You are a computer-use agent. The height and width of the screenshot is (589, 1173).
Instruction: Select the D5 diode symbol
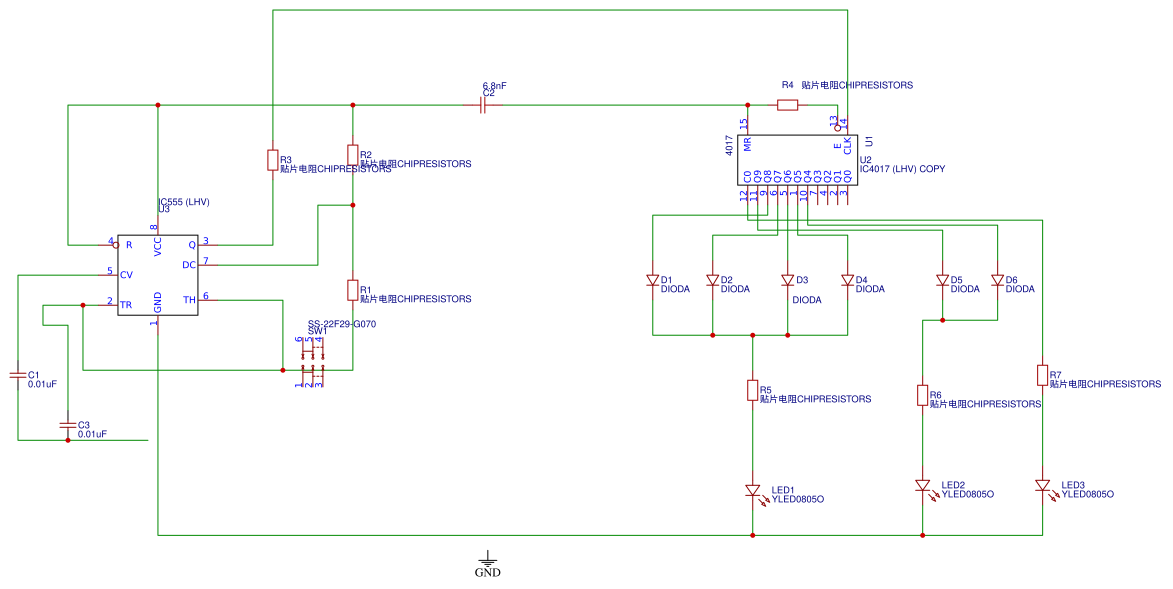pyautogui.click(x=943, y=281)
